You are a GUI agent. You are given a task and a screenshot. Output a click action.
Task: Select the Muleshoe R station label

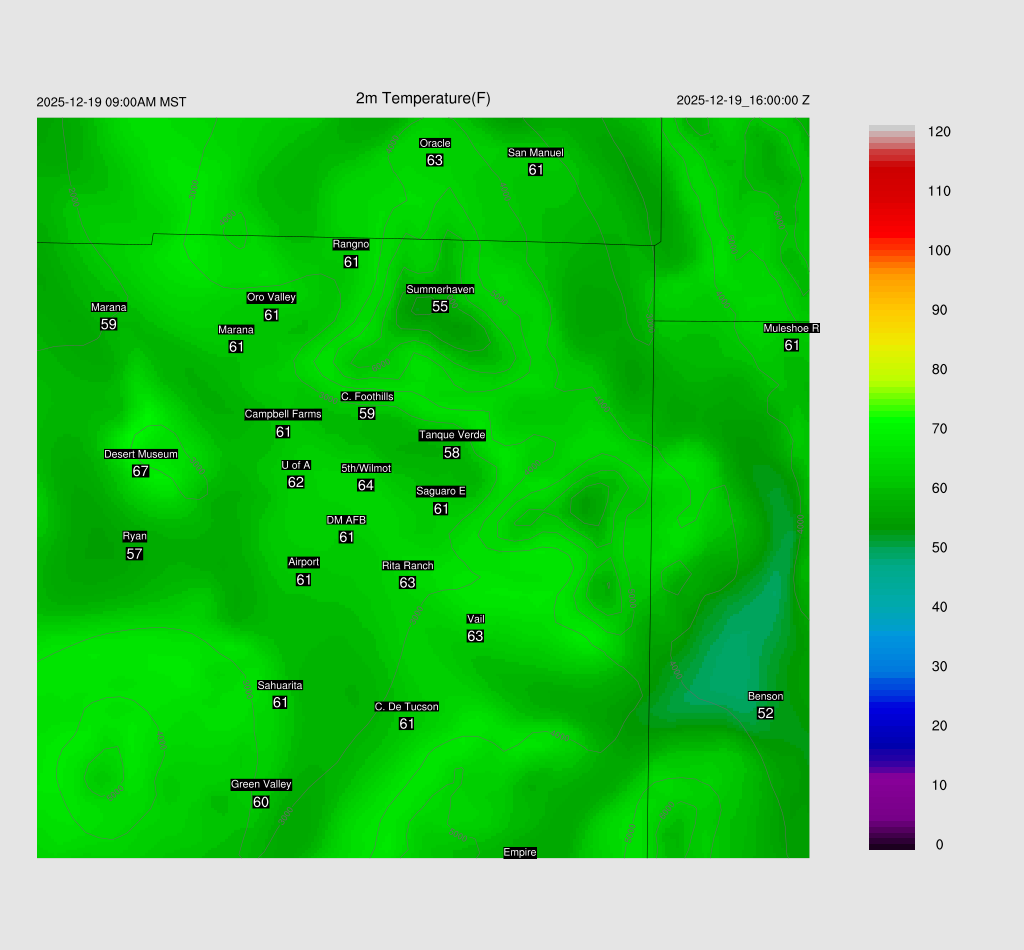click(791, 328)
